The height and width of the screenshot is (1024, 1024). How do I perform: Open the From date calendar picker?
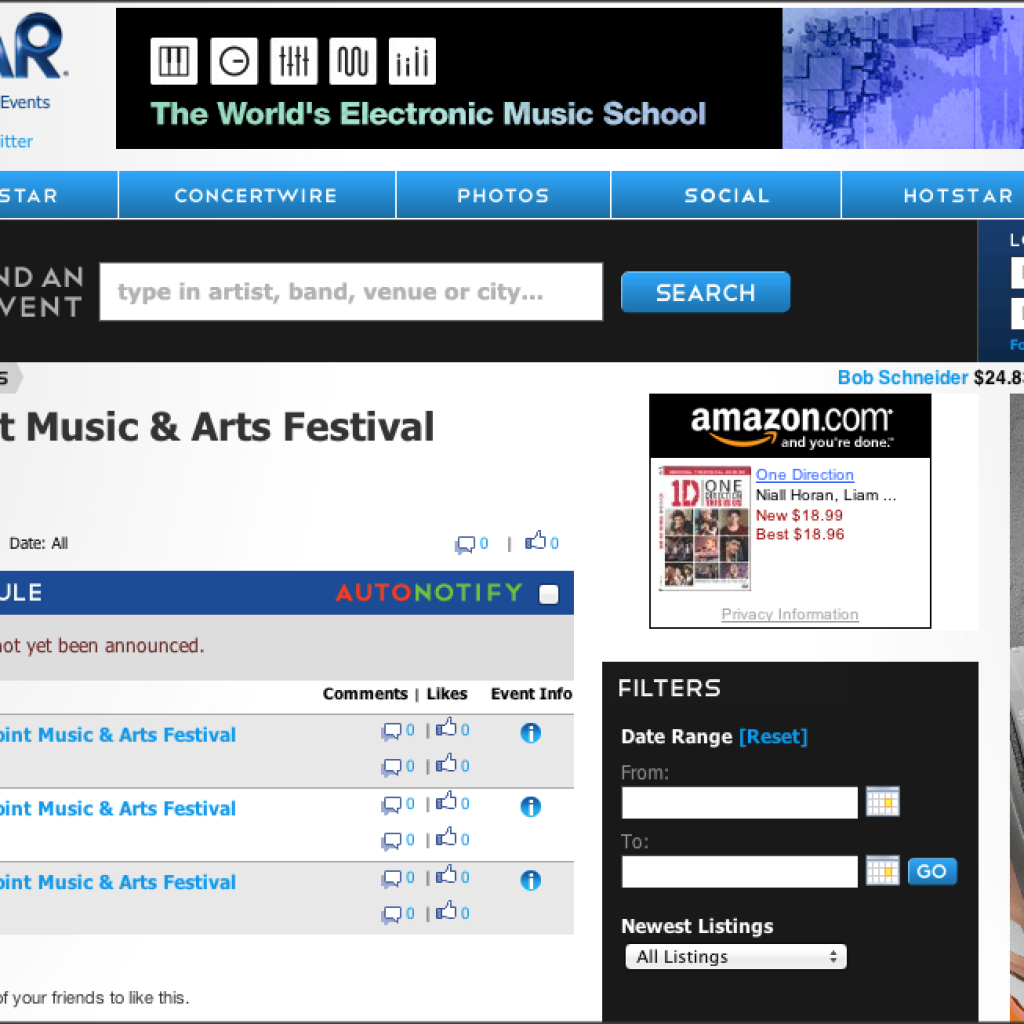pos(882,802)
